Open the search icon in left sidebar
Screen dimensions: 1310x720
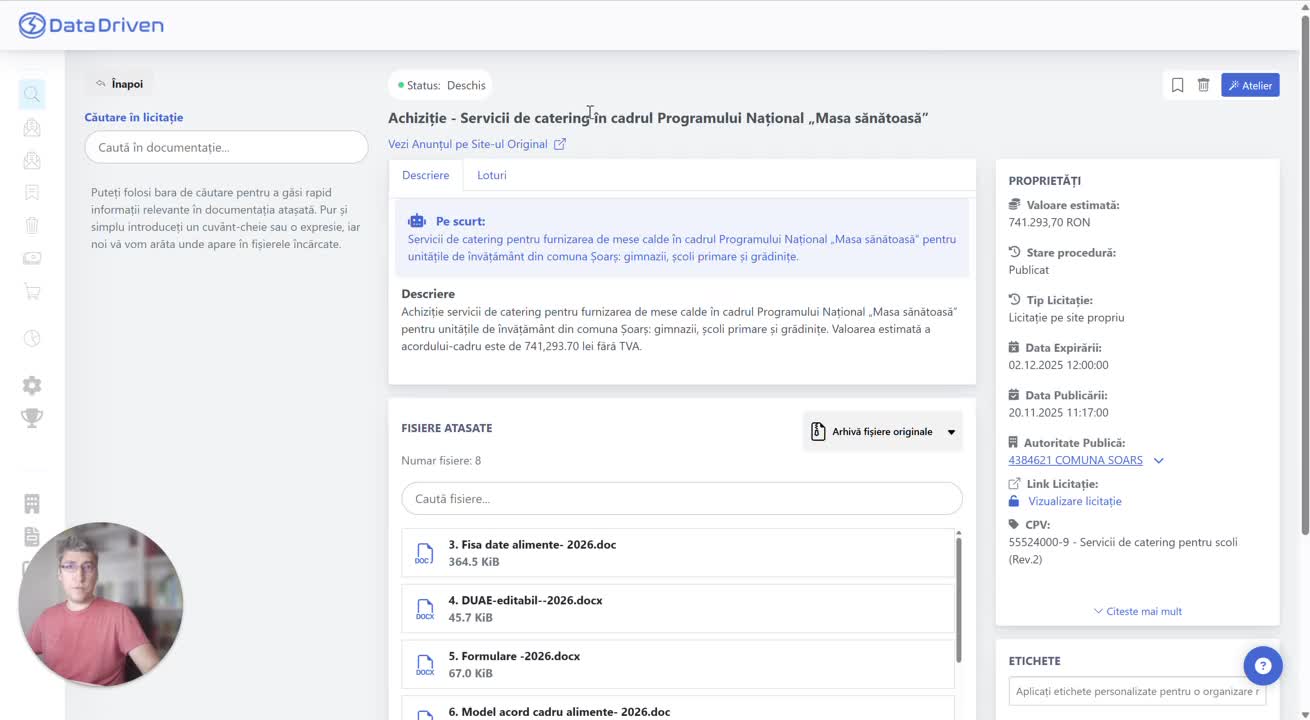[x=32, y=95]
